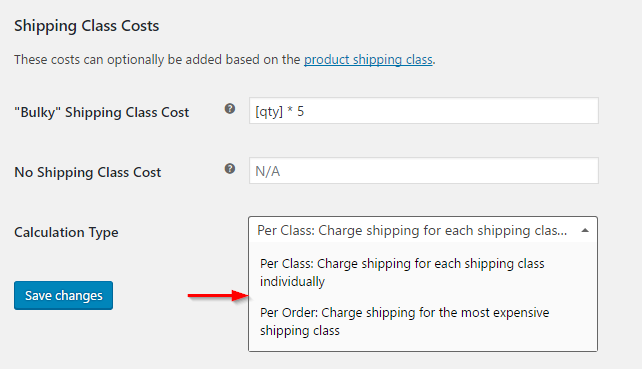Collapse Calculation Type list via its arrow

[585, 231]
